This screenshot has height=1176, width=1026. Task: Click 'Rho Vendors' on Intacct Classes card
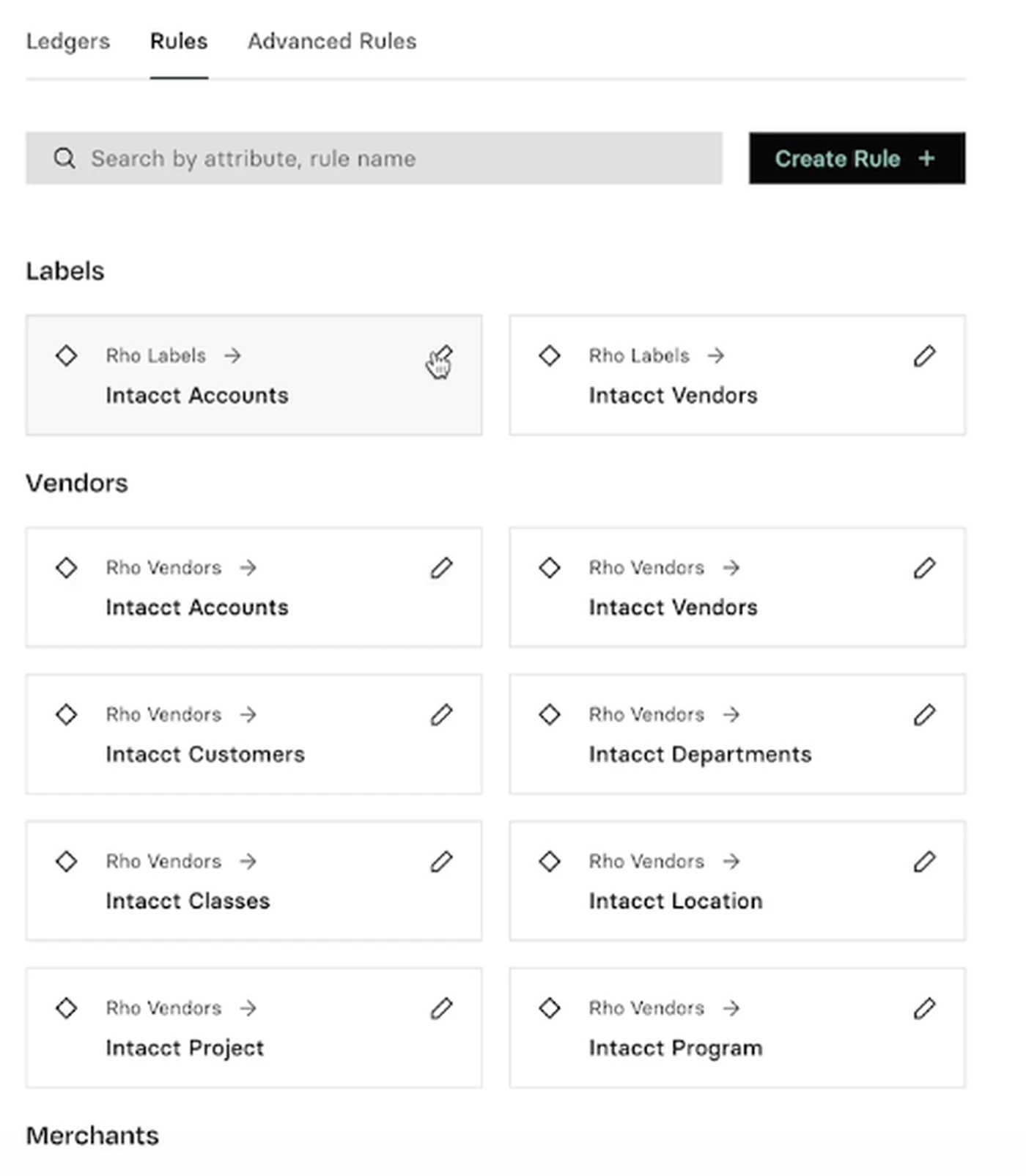click(163, 862)
